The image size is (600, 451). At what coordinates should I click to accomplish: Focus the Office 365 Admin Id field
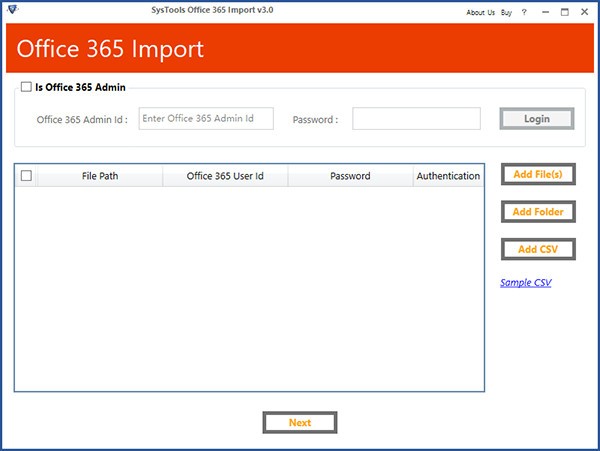pyautogui.click(x=206, y=119)
